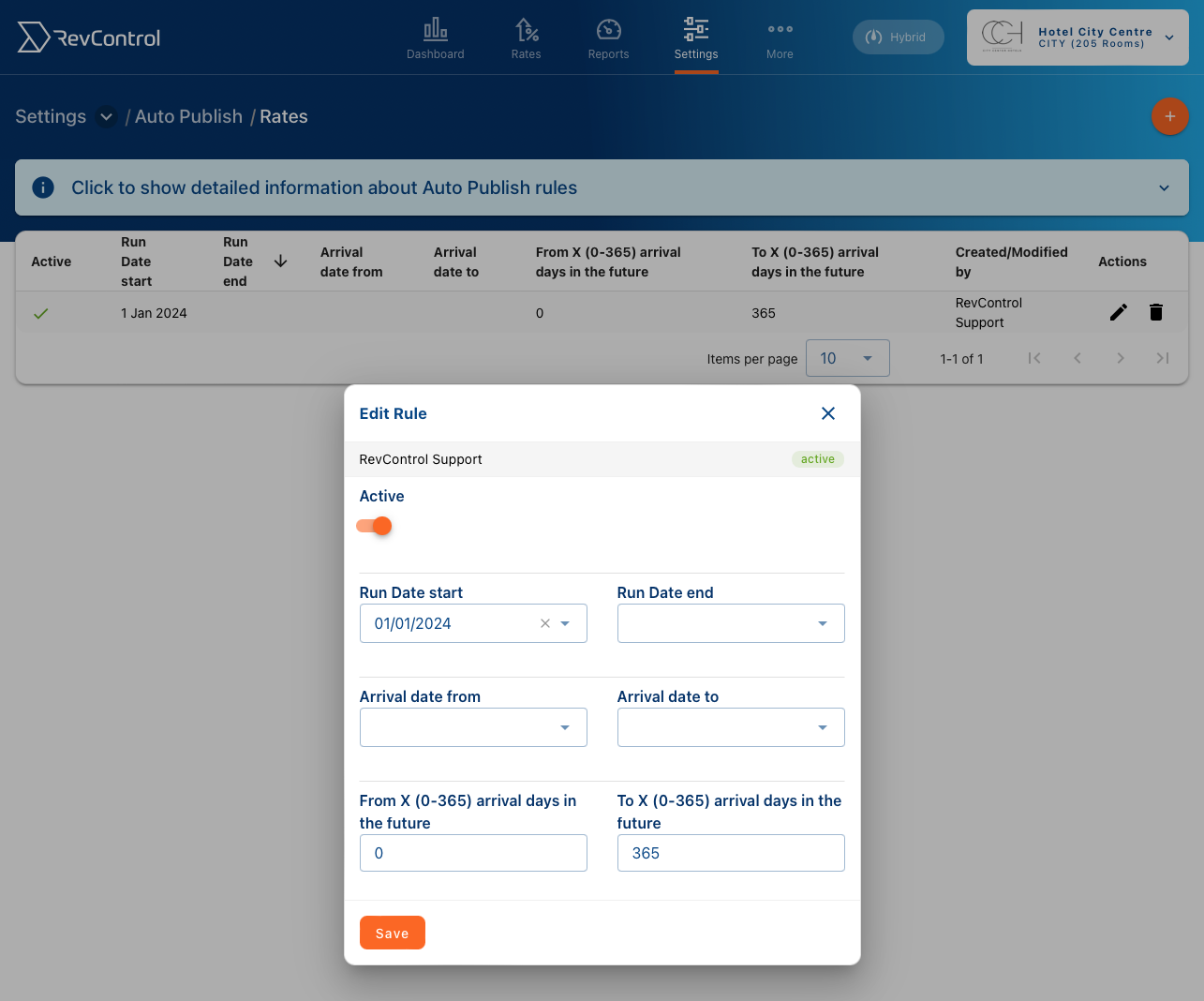Click the 365 value in the rule row
The image size is (1204, 1001).
pos(764,313)
